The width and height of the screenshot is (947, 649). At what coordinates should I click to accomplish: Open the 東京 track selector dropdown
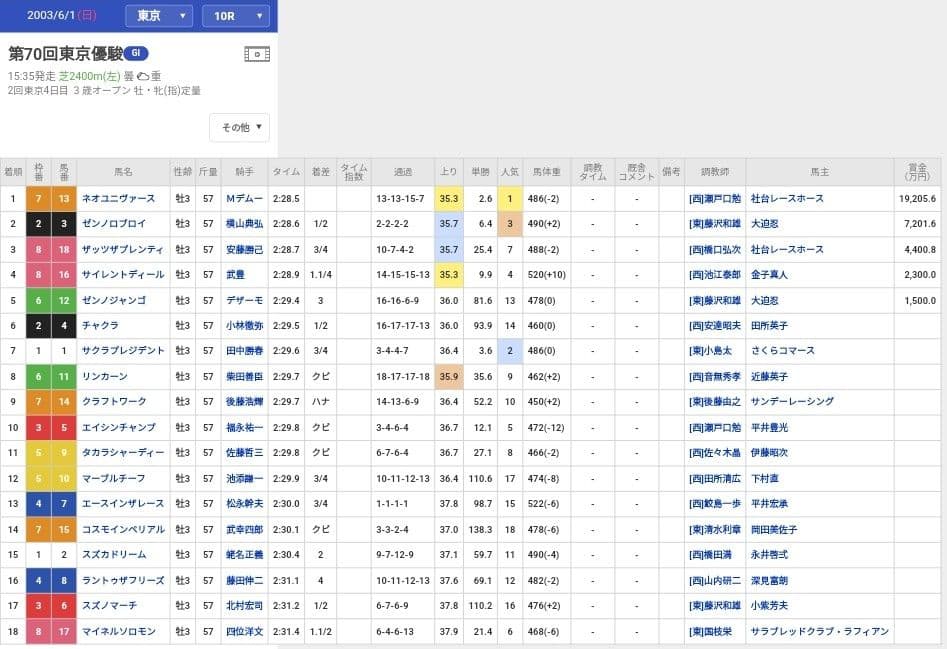[157, 16]
